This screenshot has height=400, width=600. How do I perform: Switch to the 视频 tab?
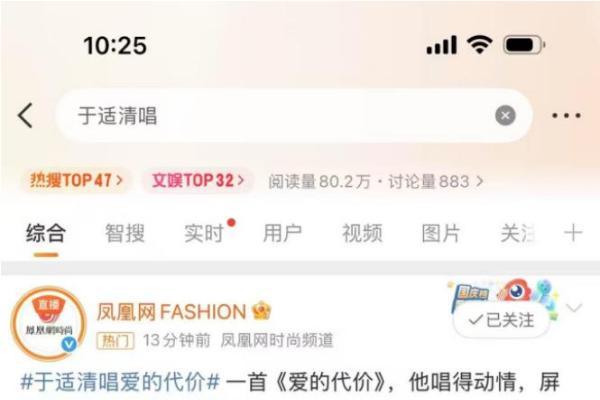[x=362, y=233]
